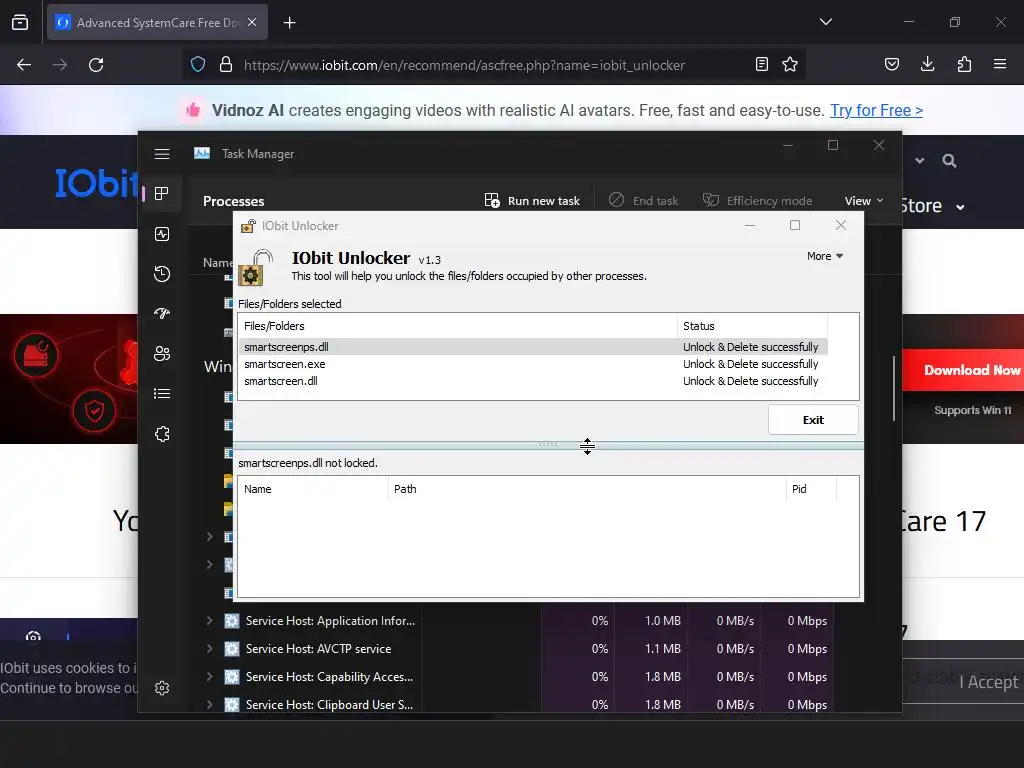Click Run new task in Task Manager

[532, 200]
